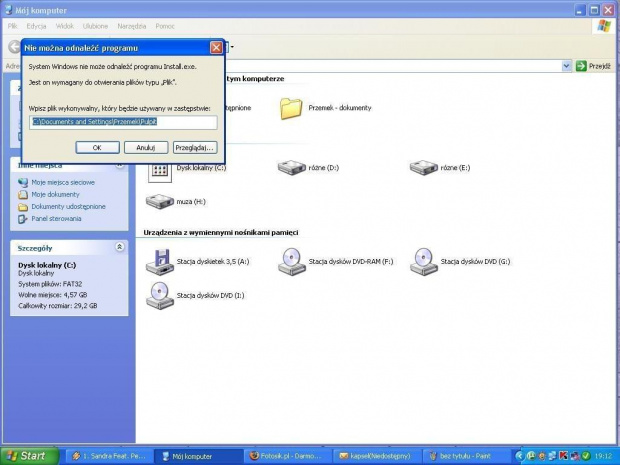
Task: Click the Back arrow toolbar icon
Action: pos(14,47)
